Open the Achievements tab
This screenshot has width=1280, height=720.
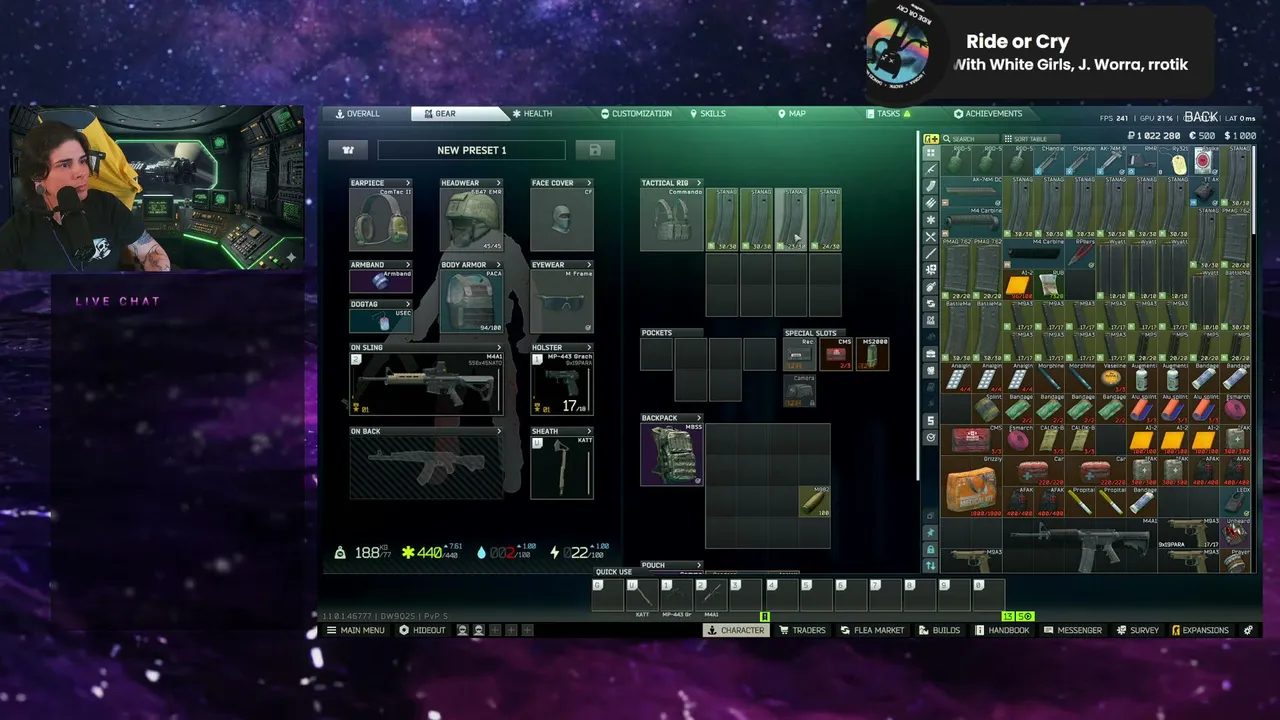click(988, 114)
